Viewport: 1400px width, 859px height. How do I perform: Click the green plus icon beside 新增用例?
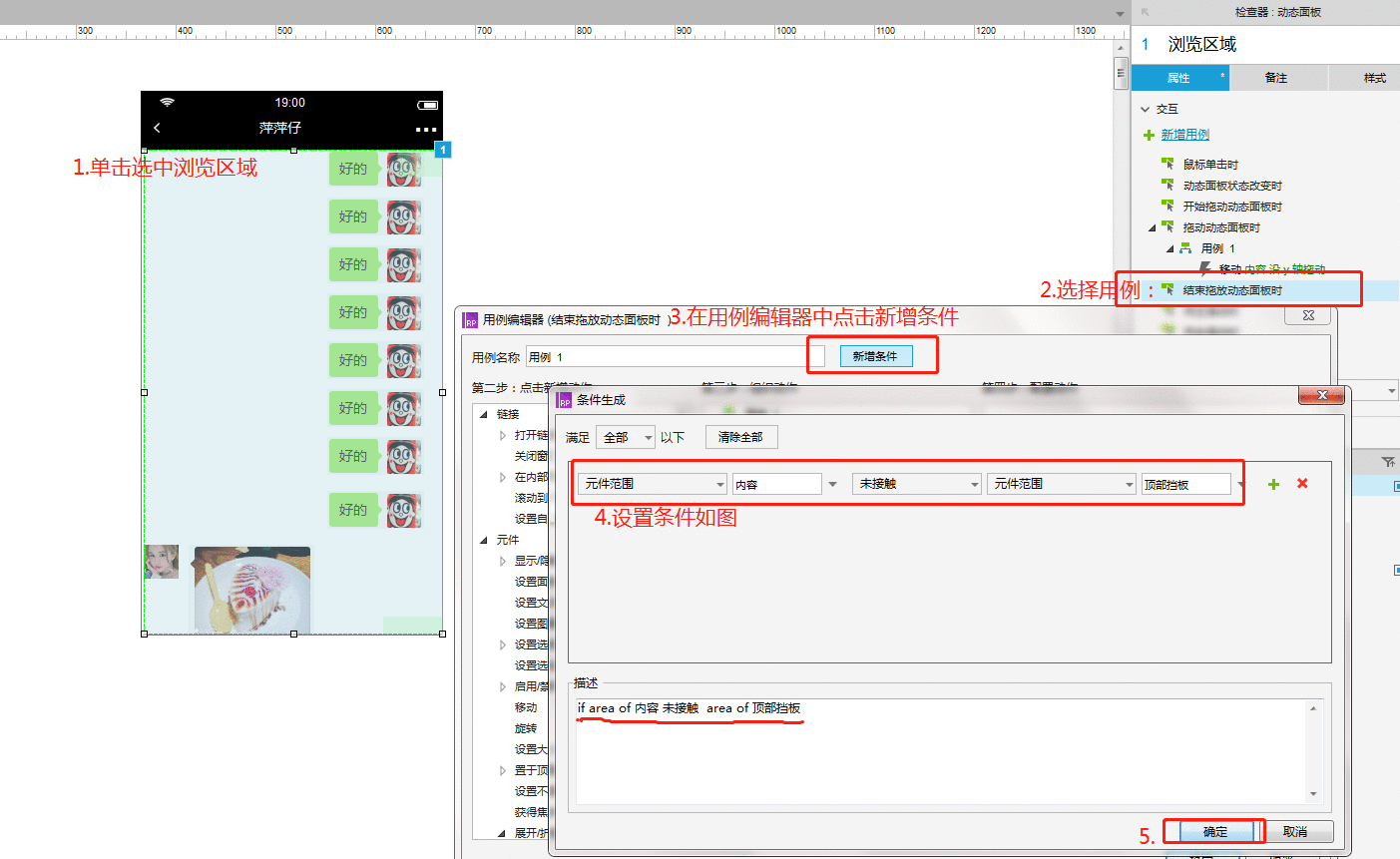(x=1149, y=135)
